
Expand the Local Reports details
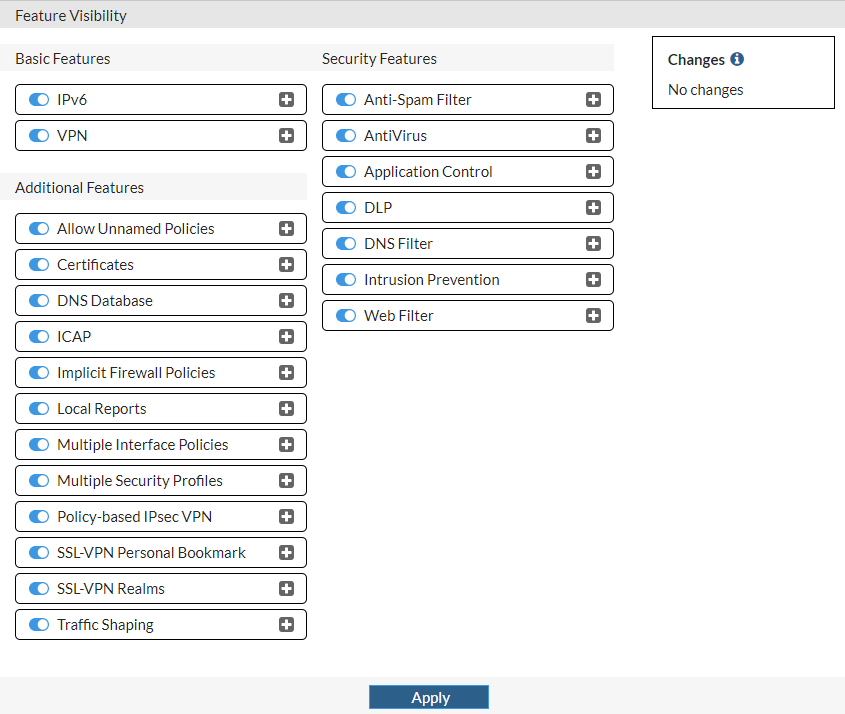click(286, 409)
